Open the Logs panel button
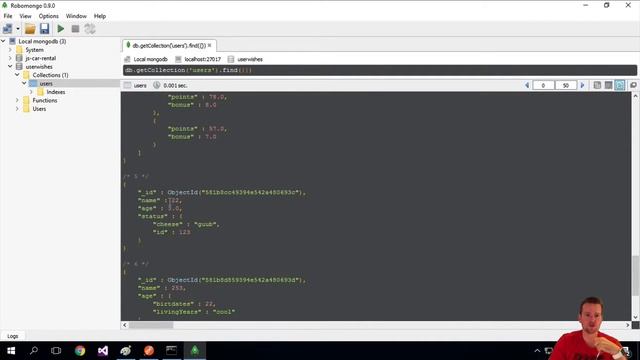The height and width of the screenshot is (360, 640). [13, 336]
